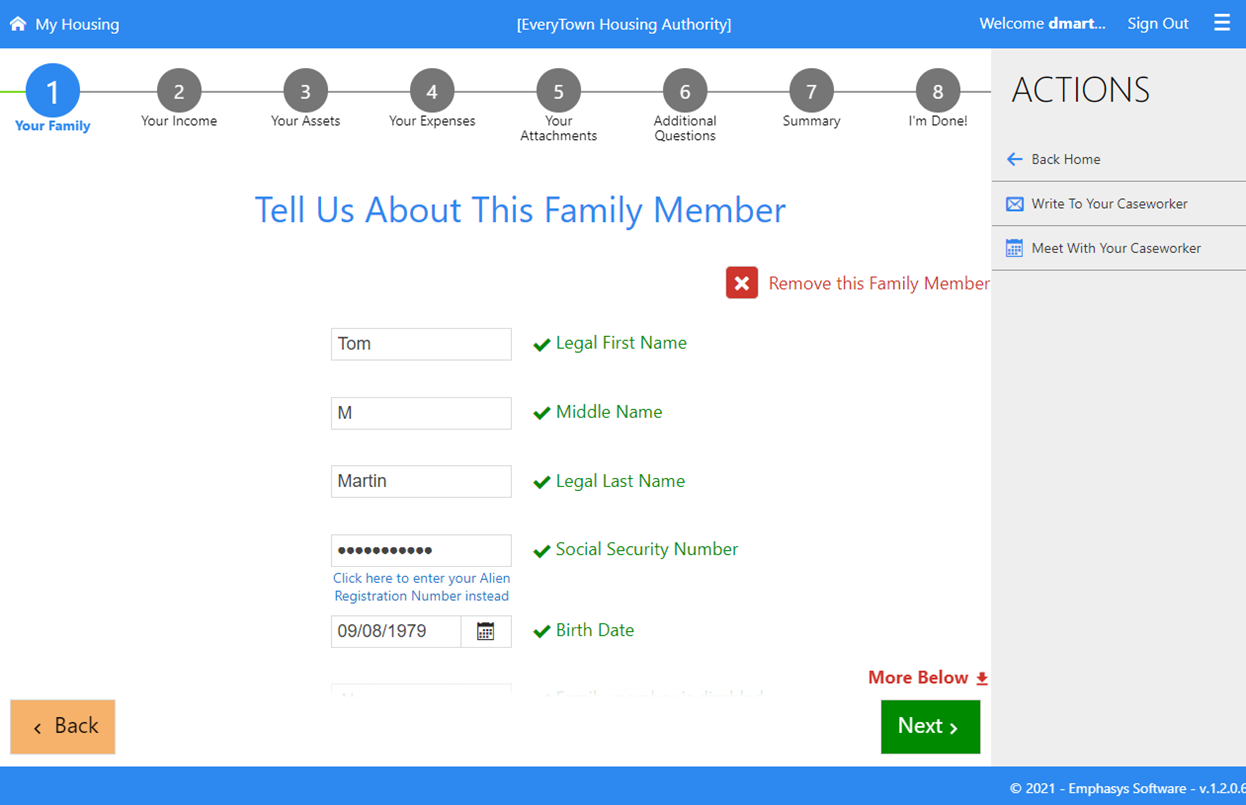Go to step 2 Your Income
Image resolution: width=1246 pixels, height=805 pixels.
coord(179,92)
